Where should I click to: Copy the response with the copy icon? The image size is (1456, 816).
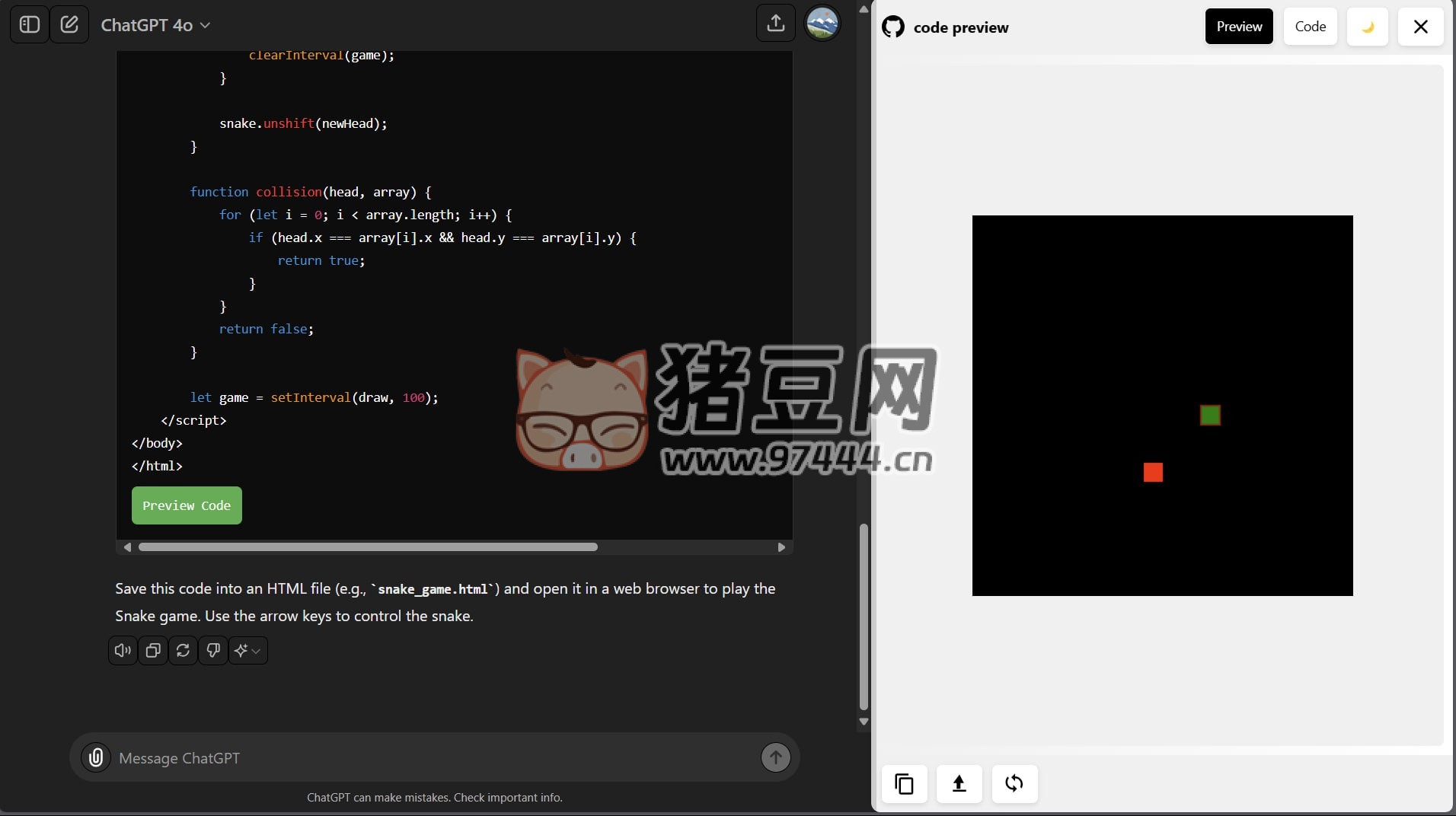click(153, 651)
